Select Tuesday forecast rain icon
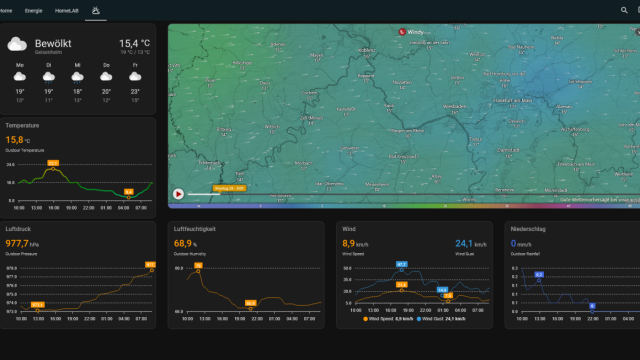This screenshot has width=640, height=360. tap(49, 77)
